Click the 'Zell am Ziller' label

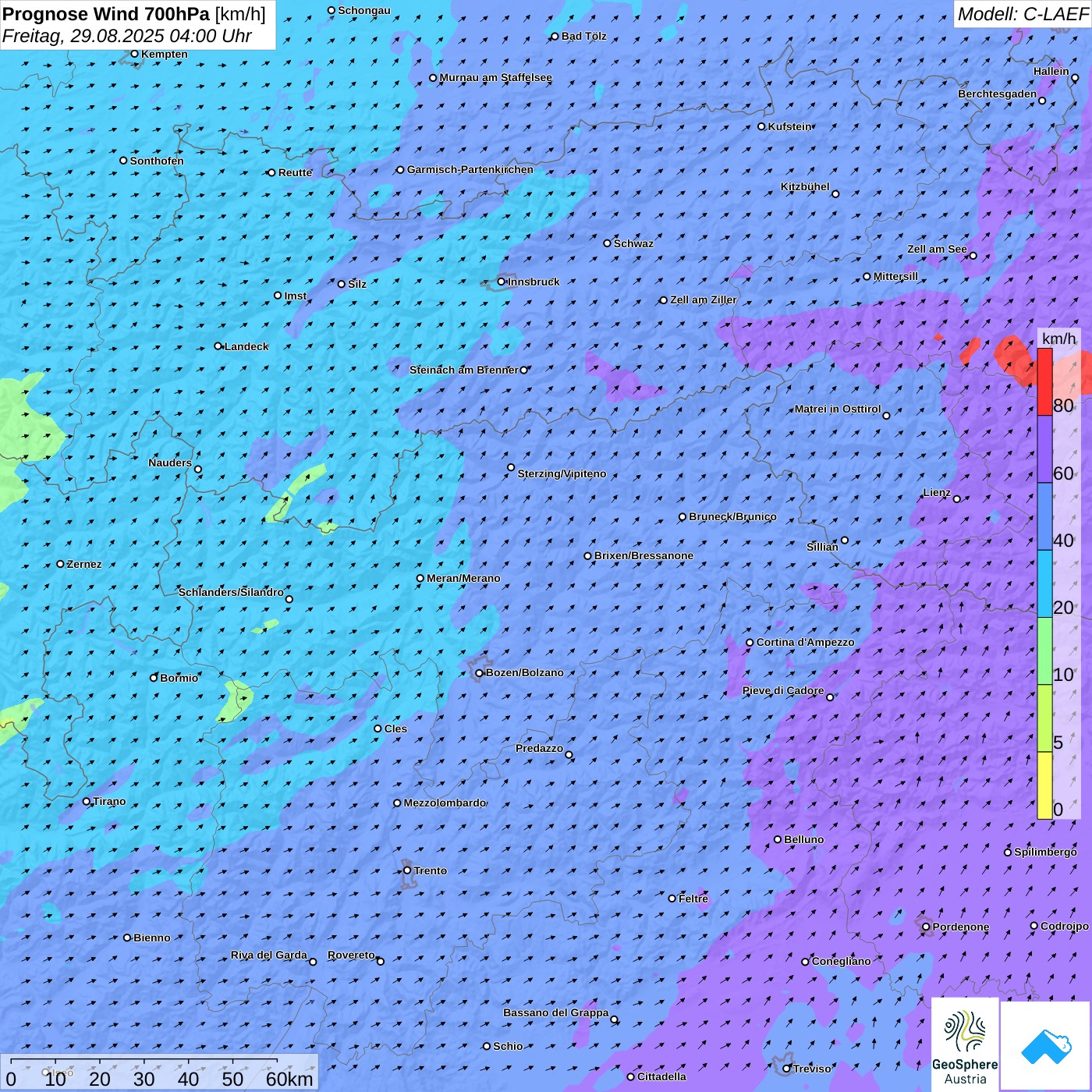pos(703,300)
